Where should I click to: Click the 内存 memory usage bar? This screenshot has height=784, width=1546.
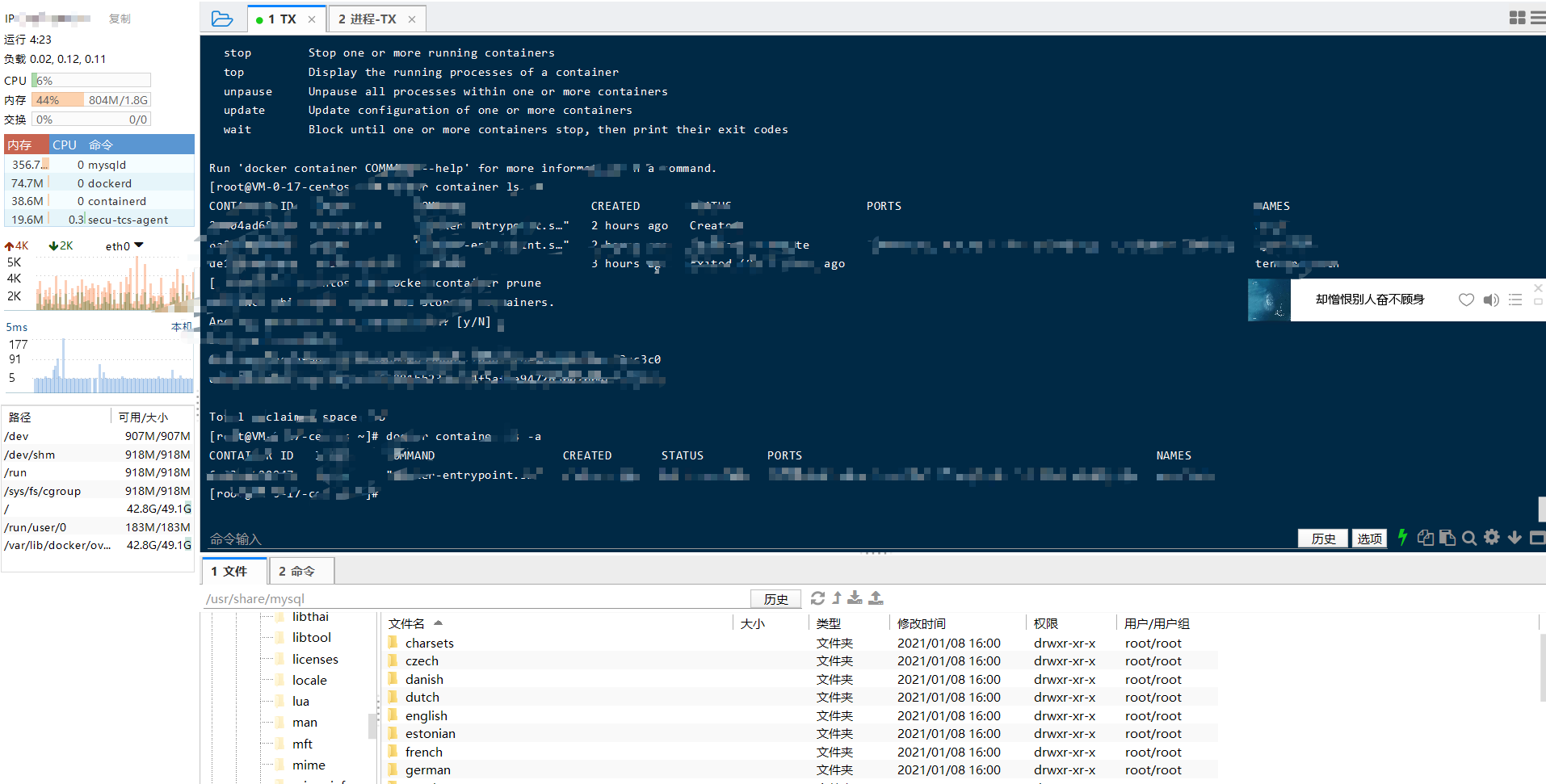coord(91,99)
